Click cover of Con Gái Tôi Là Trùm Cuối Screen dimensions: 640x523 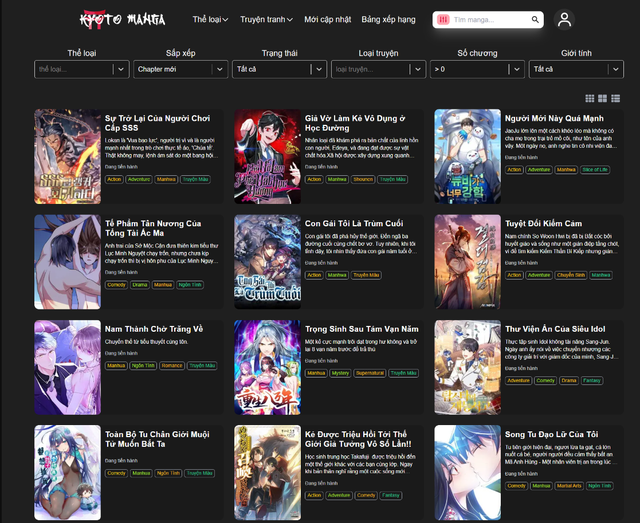click(267, 262)
